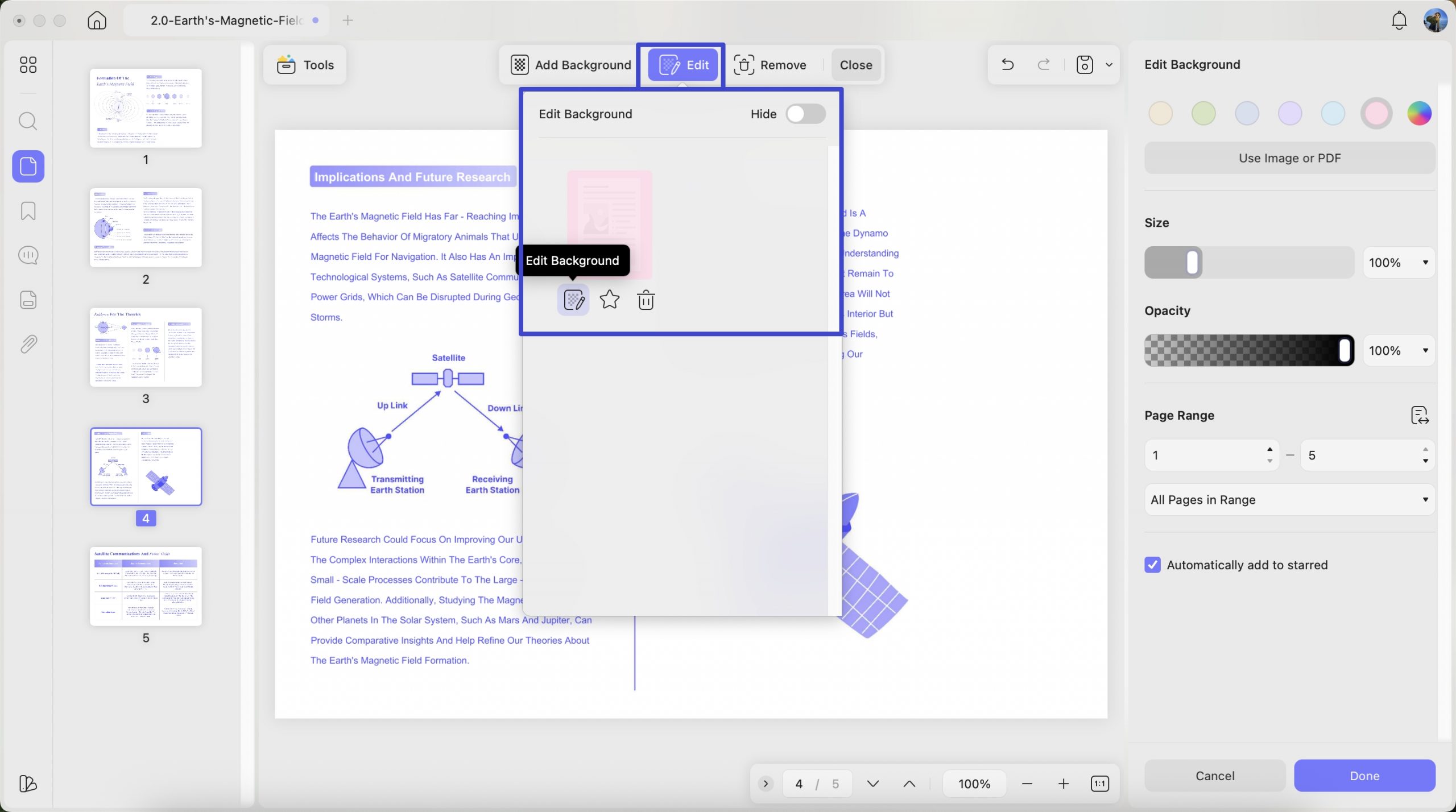Click the Edit Background pencil icon
This screenshot has width=1456, height=812.
click(573, 299)
